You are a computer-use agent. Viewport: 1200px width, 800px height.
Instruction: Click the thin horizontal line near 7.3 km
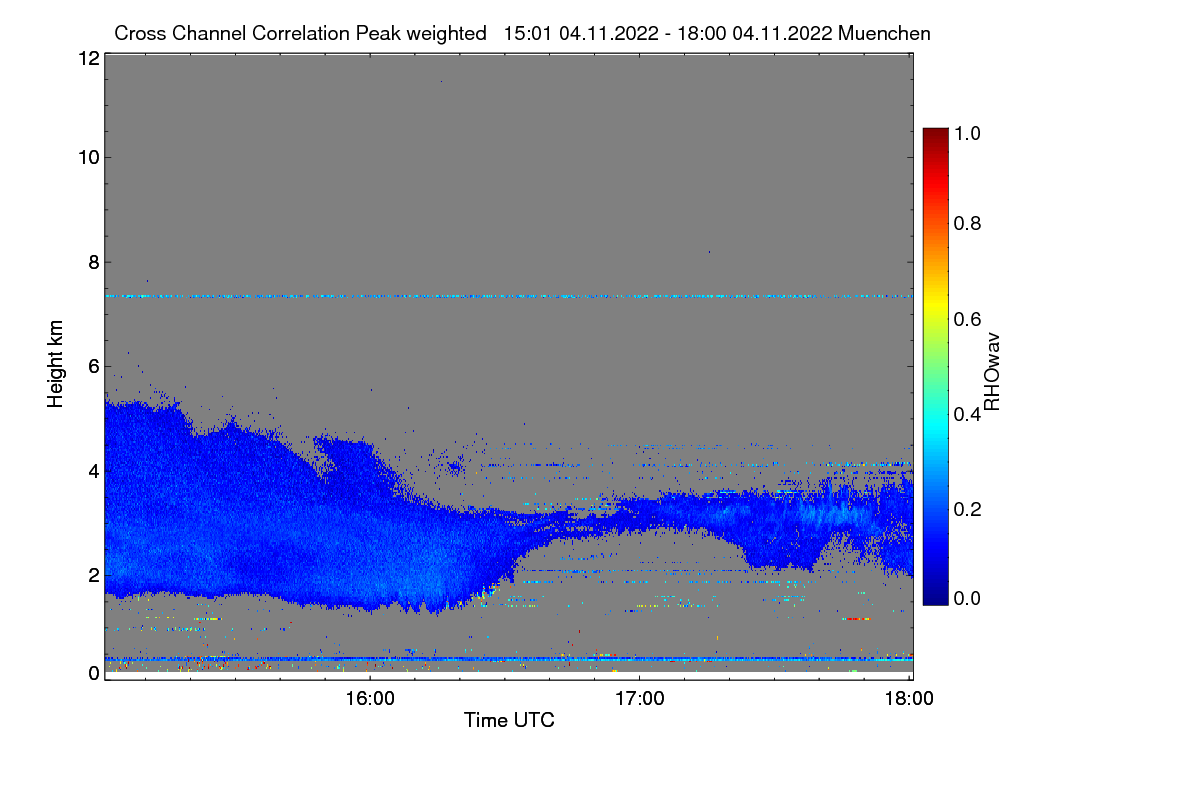(x=509, y=296)
